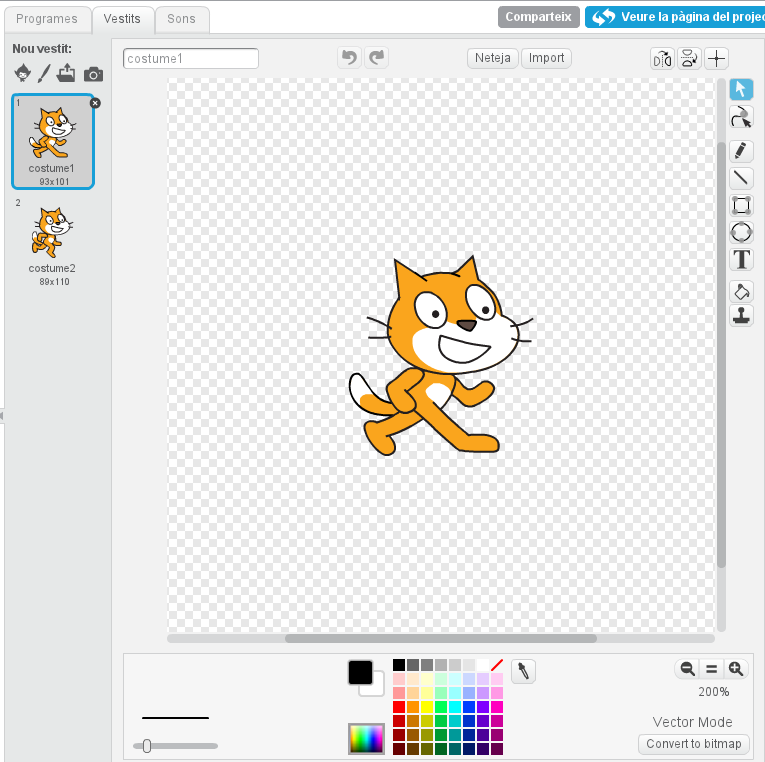765x762 pixels.
Task: Flip costume up-down
Action: click(689, 59)
